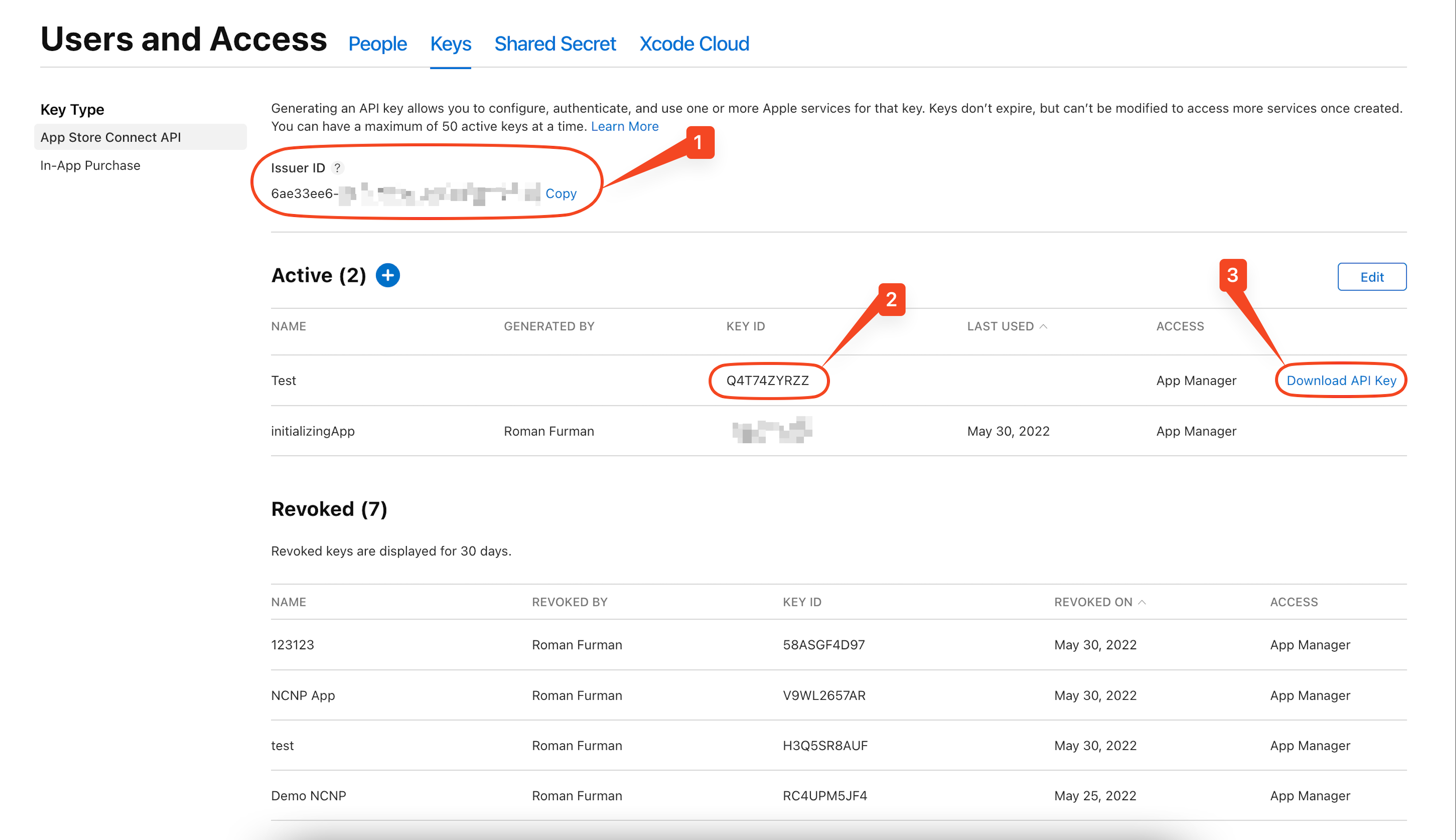Sort by Revoked On column arrow

1142,602
